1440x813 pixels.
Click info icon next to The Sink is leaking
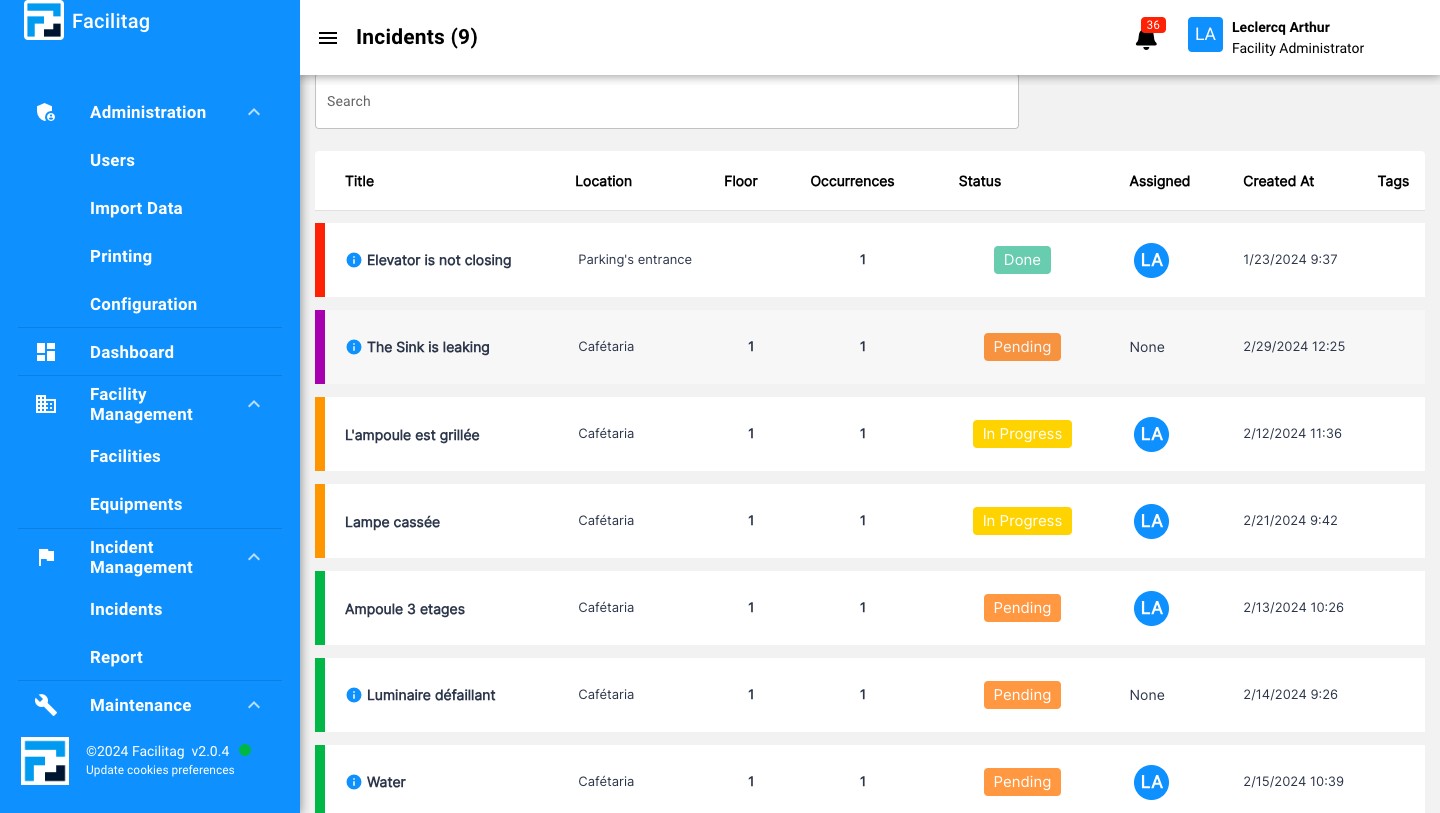[353, 347]
